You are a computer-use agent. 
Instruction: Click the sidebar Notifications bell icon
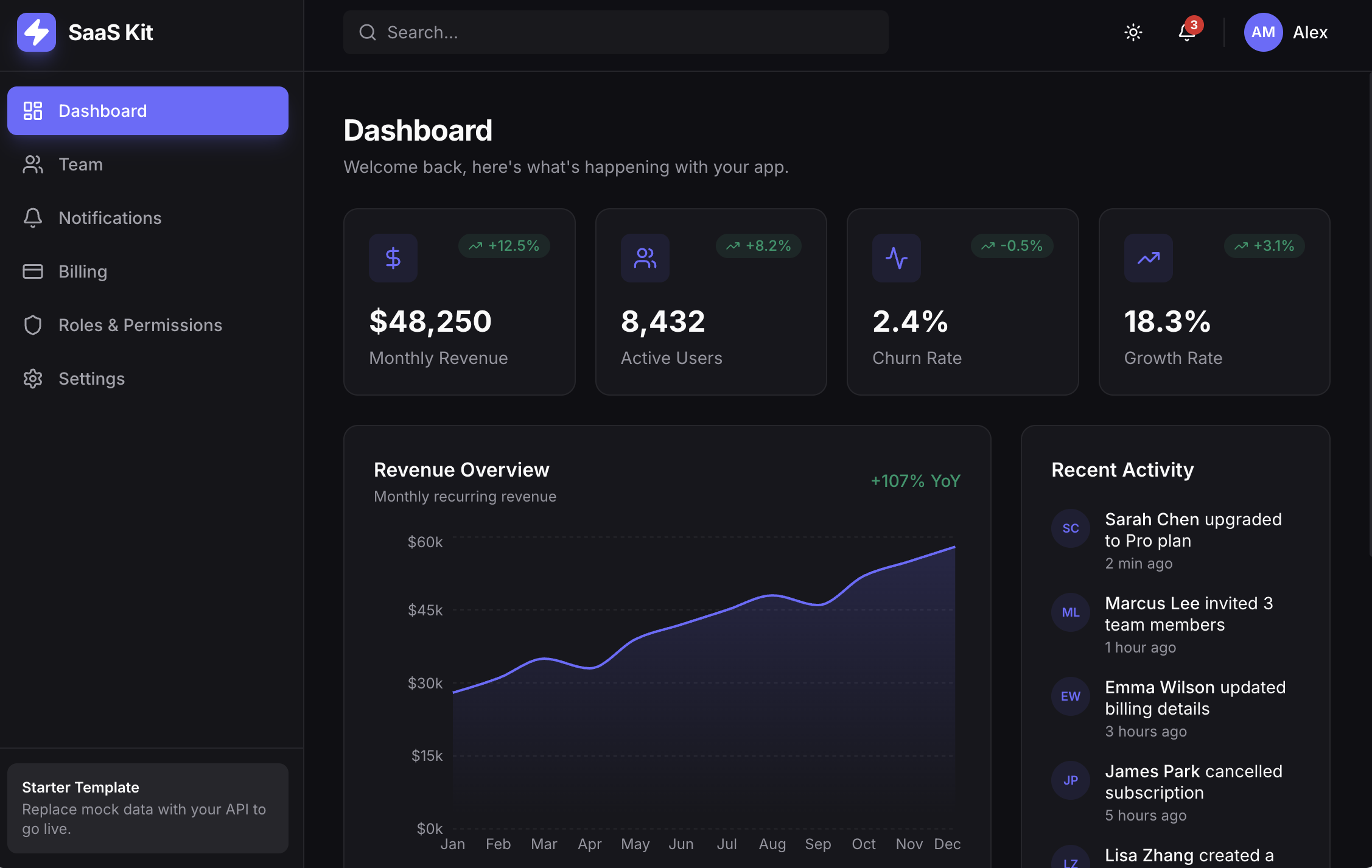click(33, 218)
